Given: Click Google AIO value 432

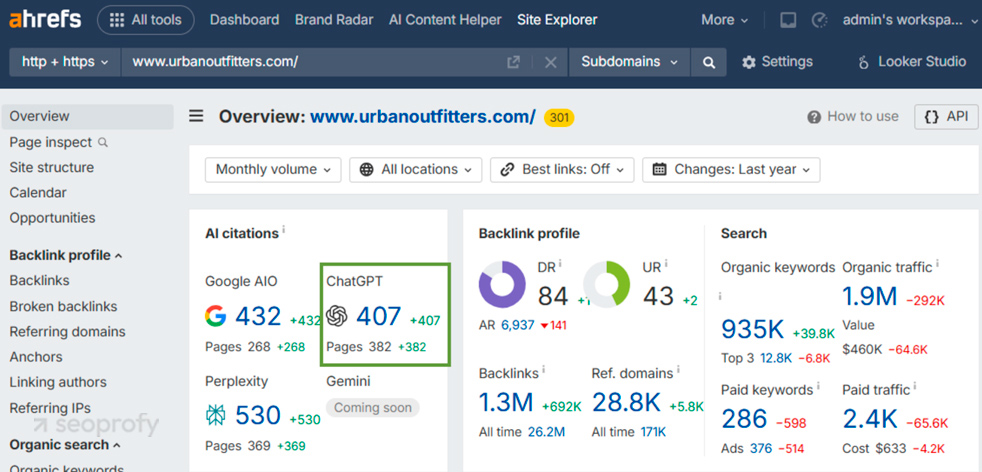Looking at the screenshot, I should [x=258, y=316].
